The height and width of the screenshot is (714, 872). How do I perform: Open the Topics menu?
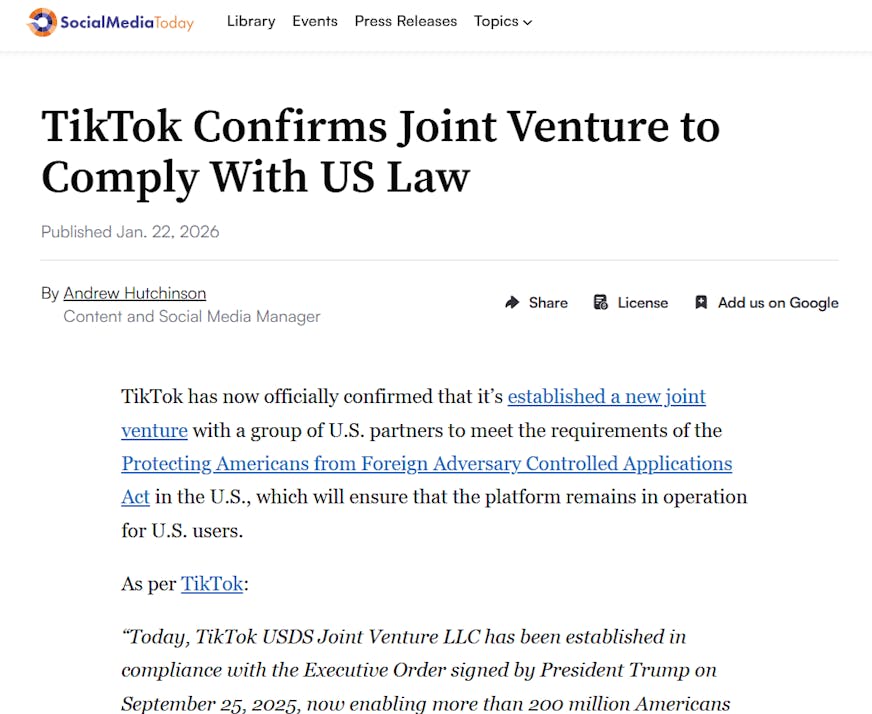pos(497,21)
